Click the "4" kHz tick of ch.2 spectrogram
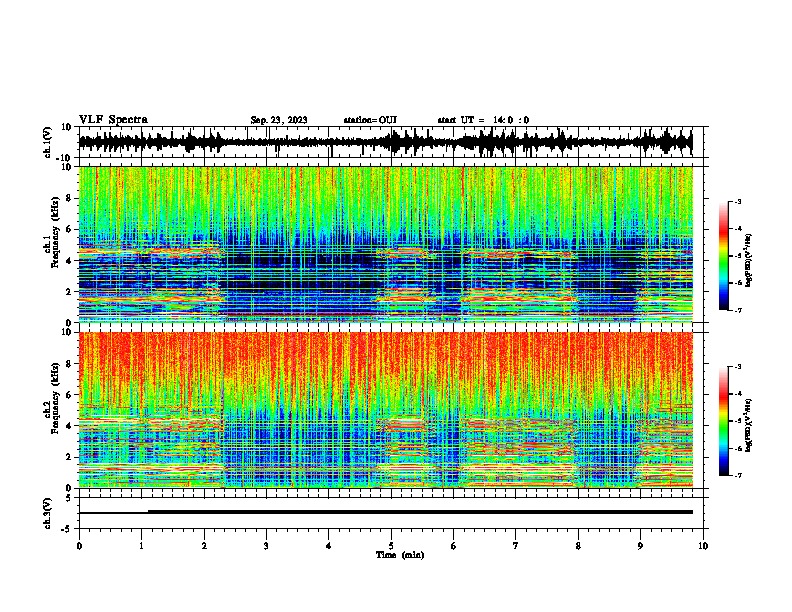Viewport: 792px width, 612px height. tap(69, 426)
